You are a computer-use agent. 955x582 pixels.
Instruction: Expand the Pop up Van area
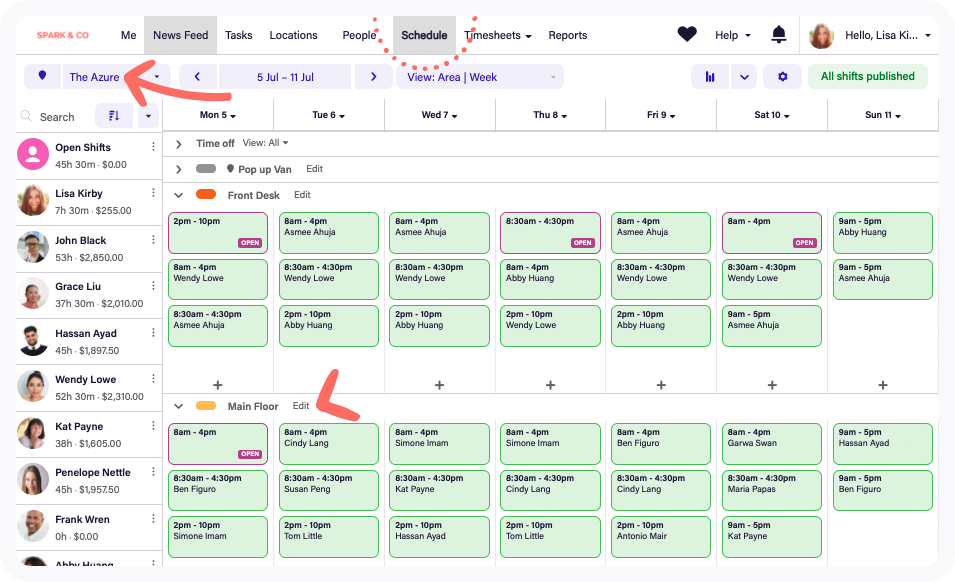(x=178, y=170)
